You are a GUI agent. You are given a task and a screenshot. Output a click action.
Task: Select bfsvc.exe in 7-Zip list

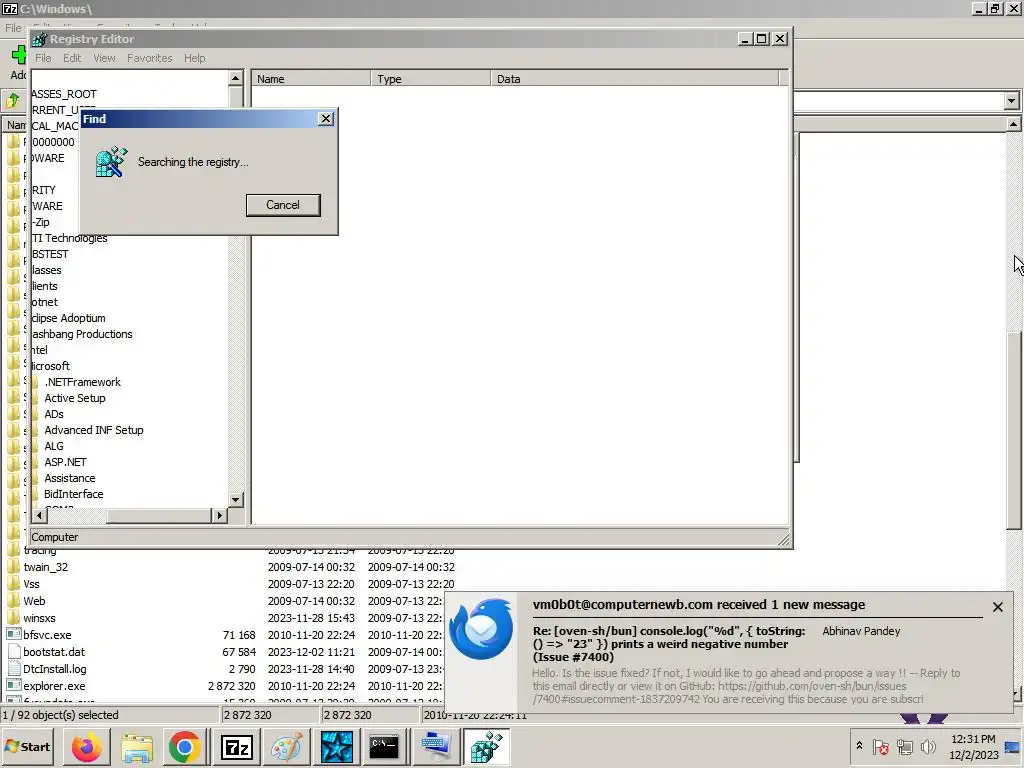47,635
